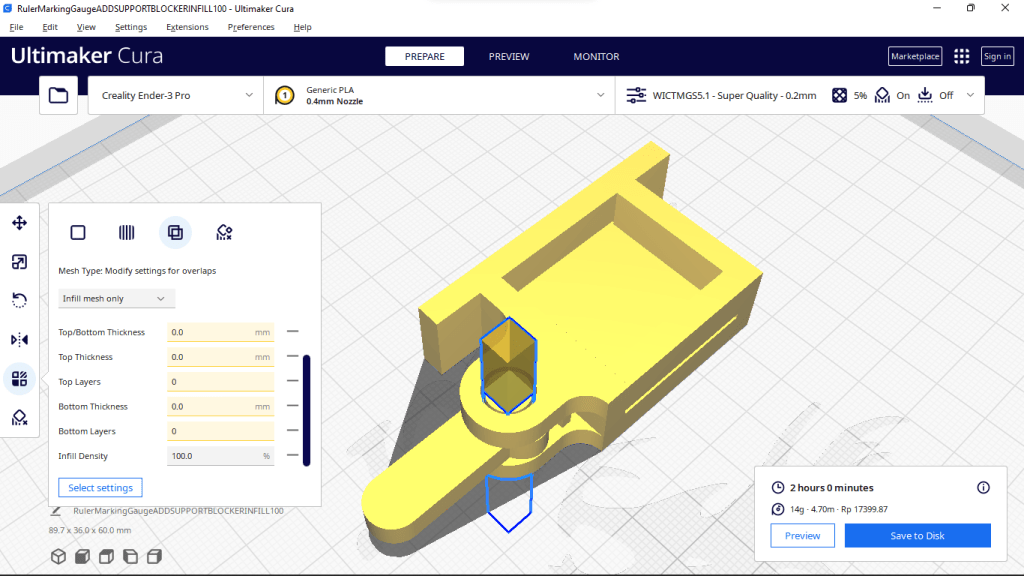The width and height of the screenshot is (1024, 576).
Task: Remove the Top Thickness setting
Action: (x=293, y=357)
